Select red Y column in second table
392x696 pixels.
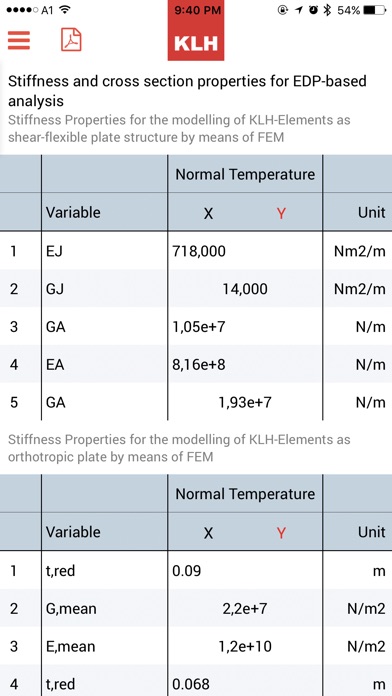[281, 533]
